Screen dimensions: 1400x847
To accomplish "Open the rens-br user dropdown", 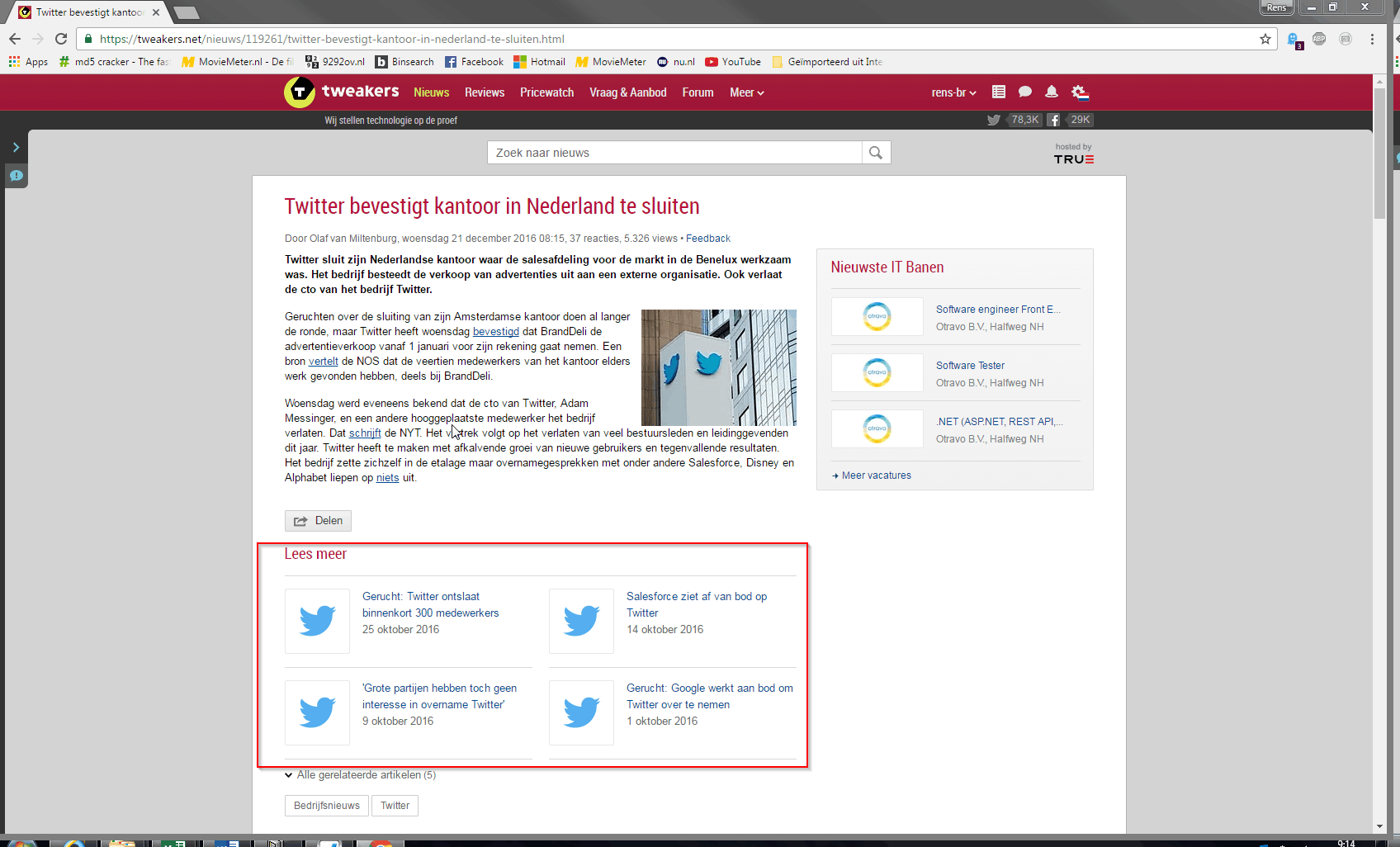I will (x=953, y=92).
